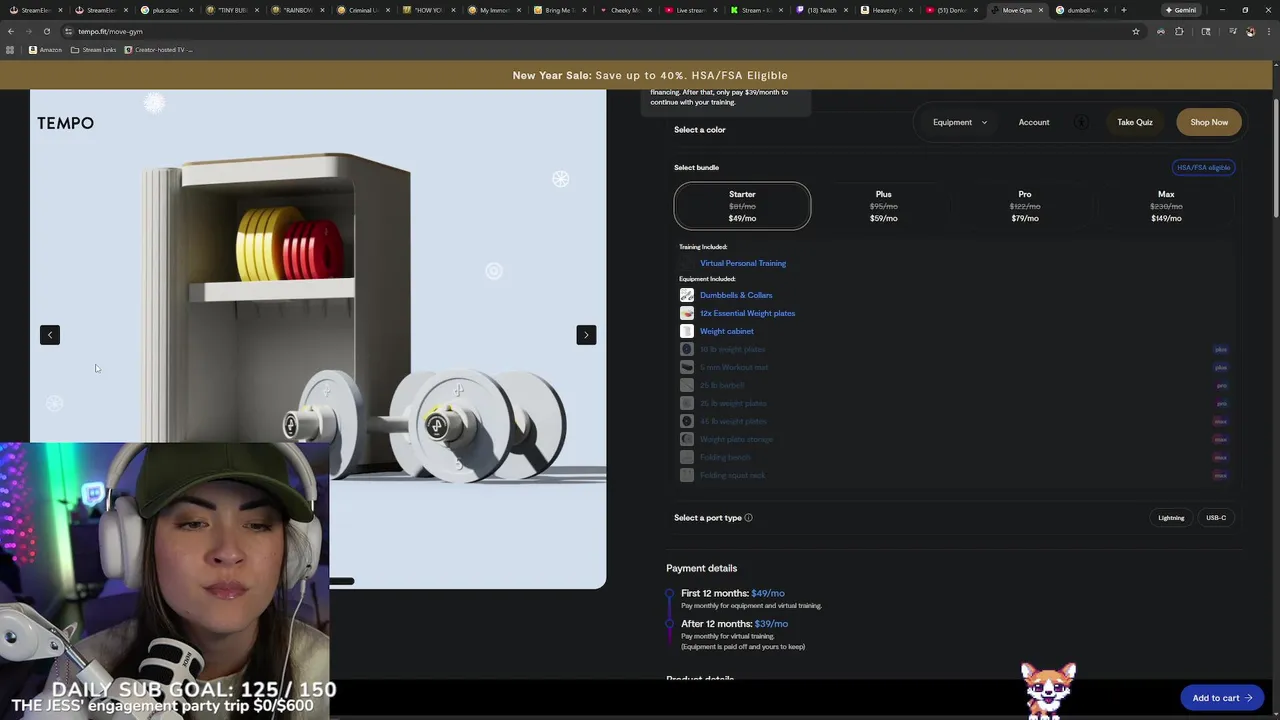Expand the Equipment dropdown menu
Viewport: 1280px width, 720px height.
pos(960,122)
